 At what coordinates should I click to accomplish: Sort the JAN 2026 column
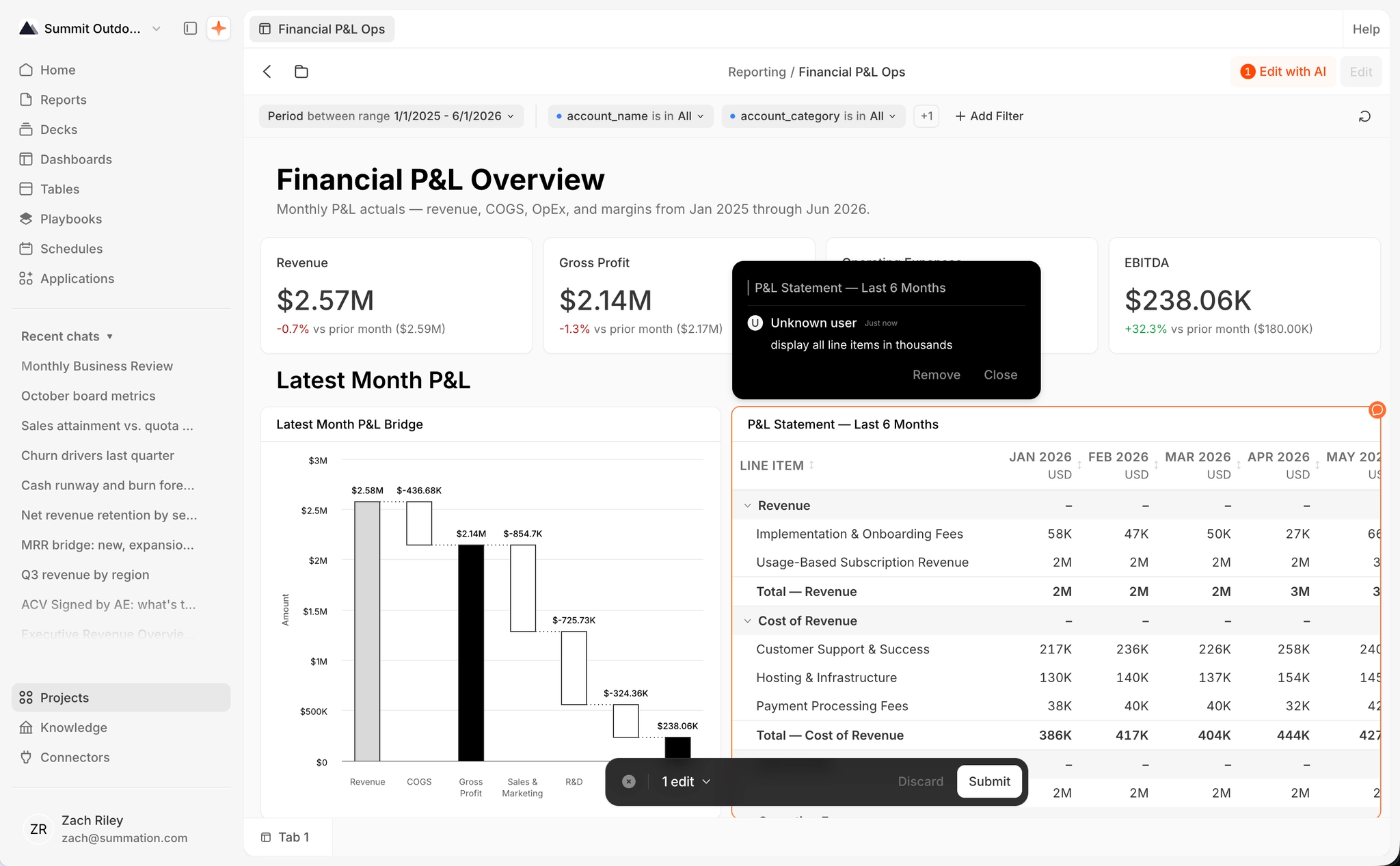pos(1079,465)
